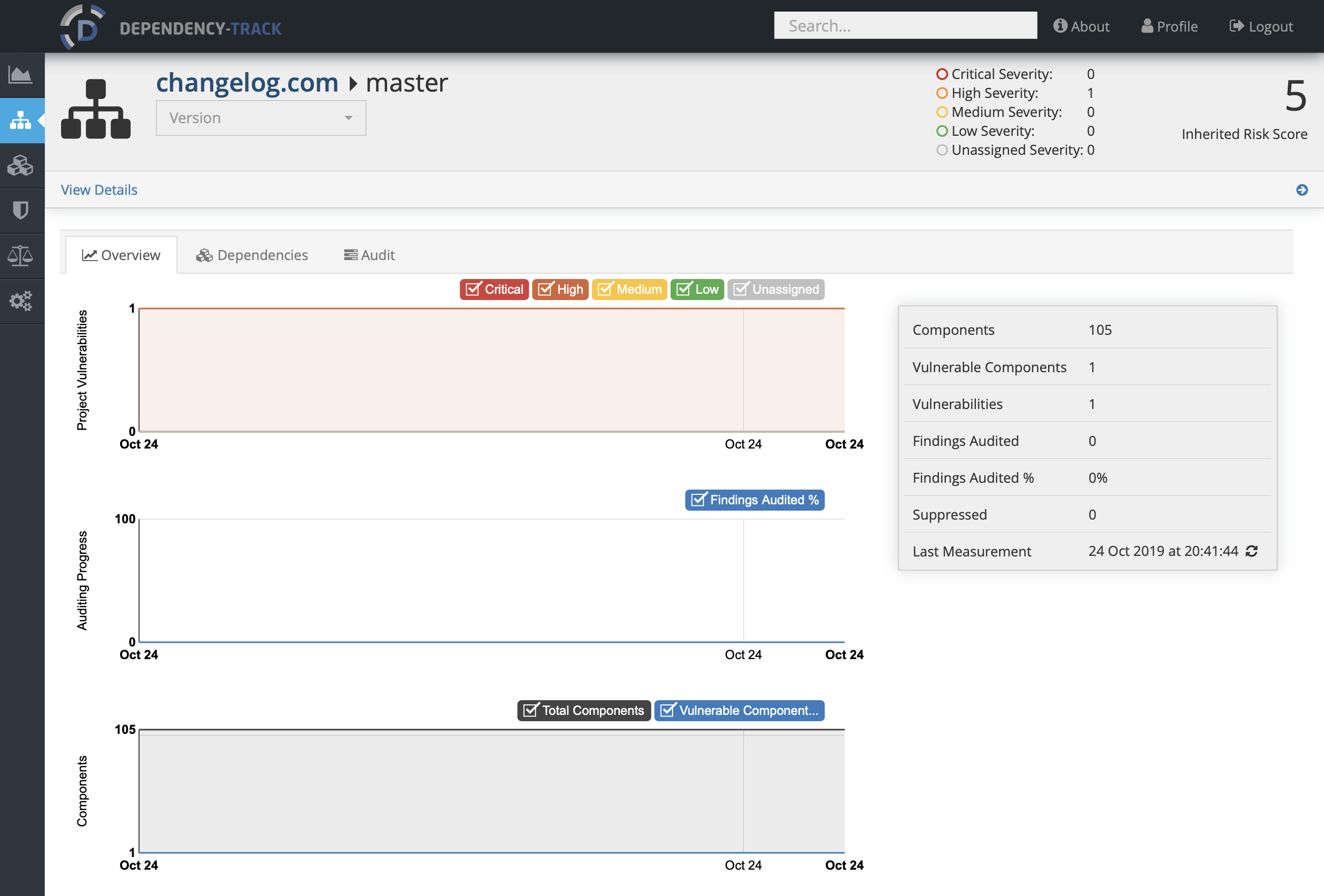Toggle the Findings Audited % chart off

point(755,500)
